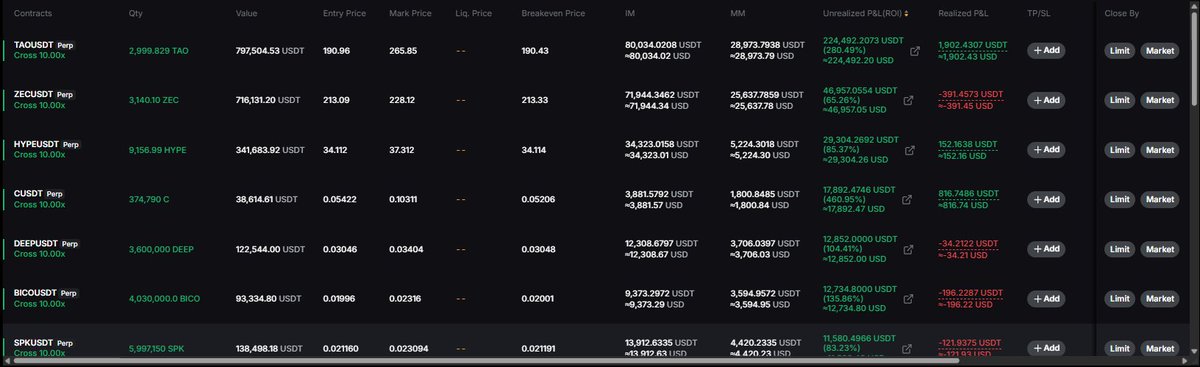Close CUSDT position by Limit
Image resolution: width=1200 pixels, height=367 pixels.
(1120, 200)
